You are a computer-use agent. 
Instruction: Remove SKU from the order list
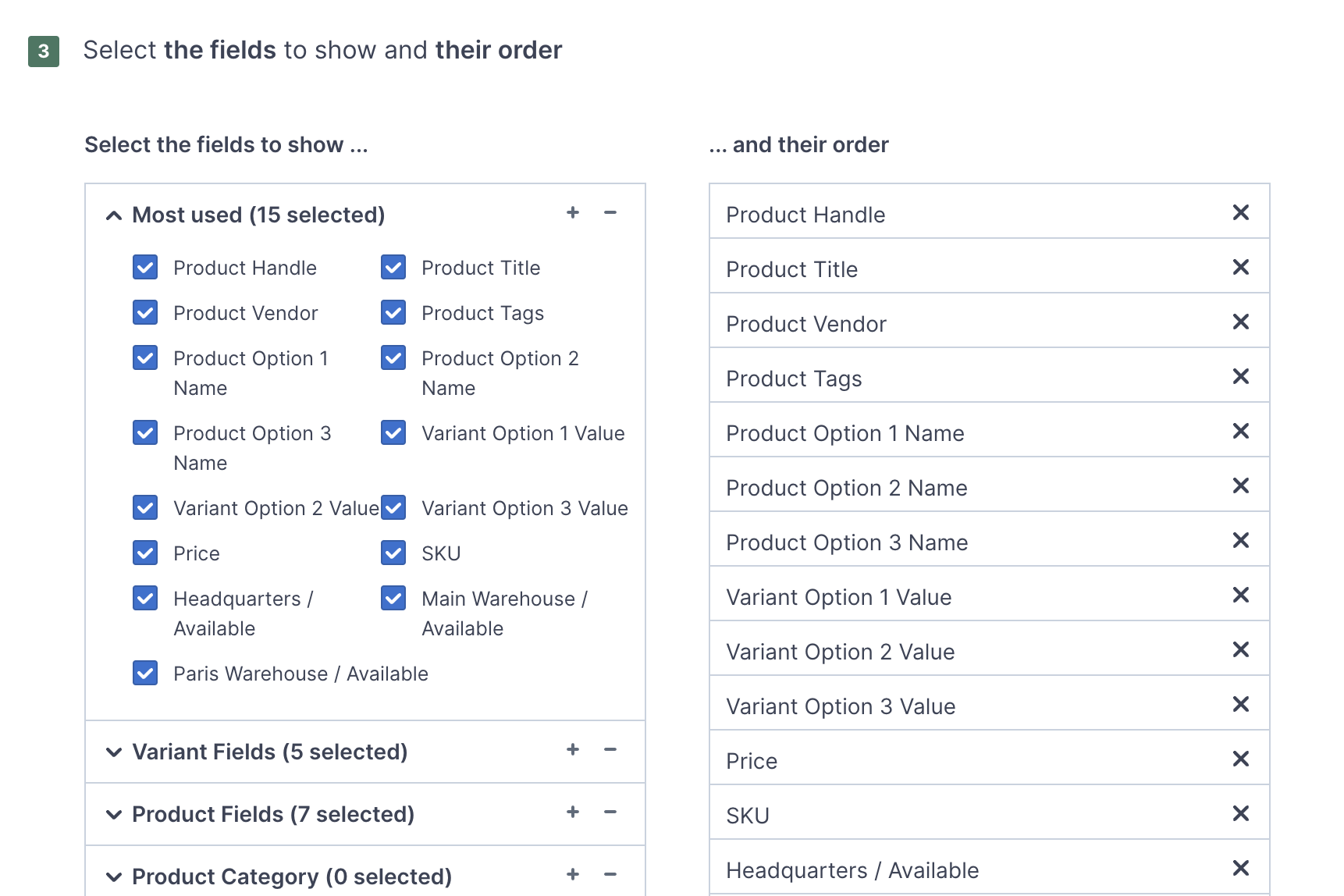[x=1240, y=813]
